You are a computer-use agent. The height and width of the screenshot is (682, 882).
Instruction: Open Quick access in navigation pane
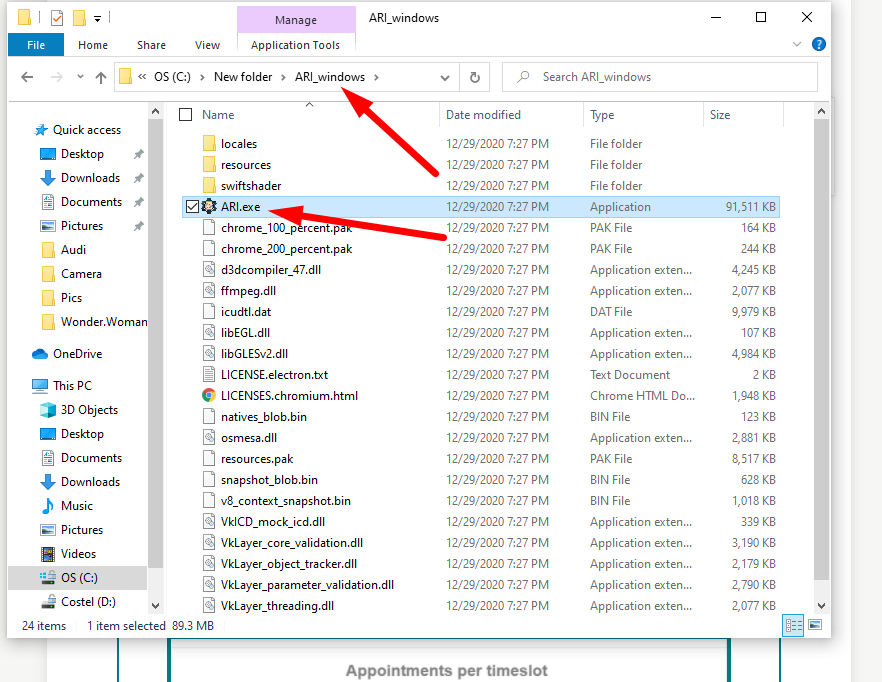tap(87, 130)
